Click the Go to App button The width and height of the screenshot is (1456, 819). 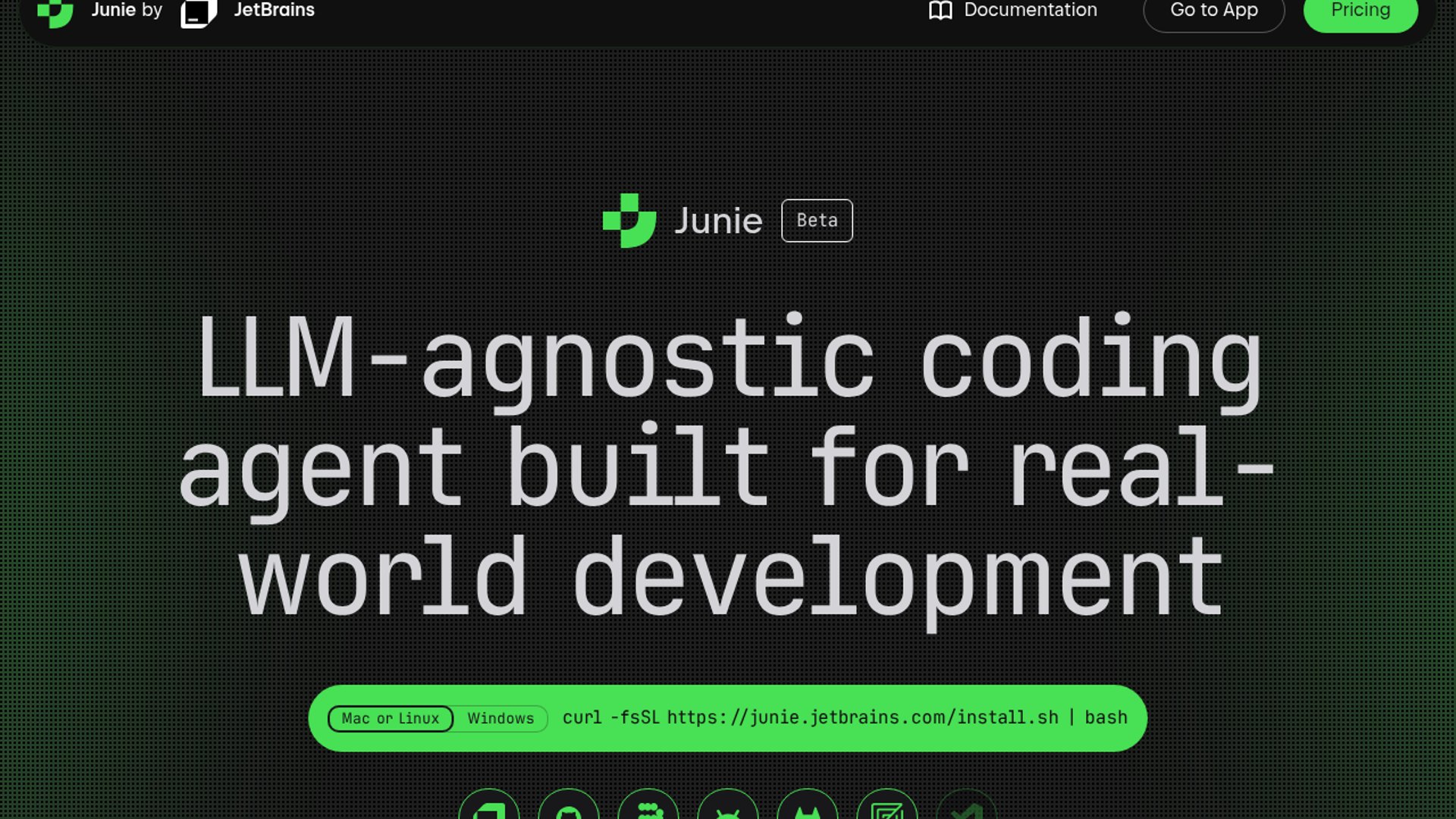[1213, 12]
